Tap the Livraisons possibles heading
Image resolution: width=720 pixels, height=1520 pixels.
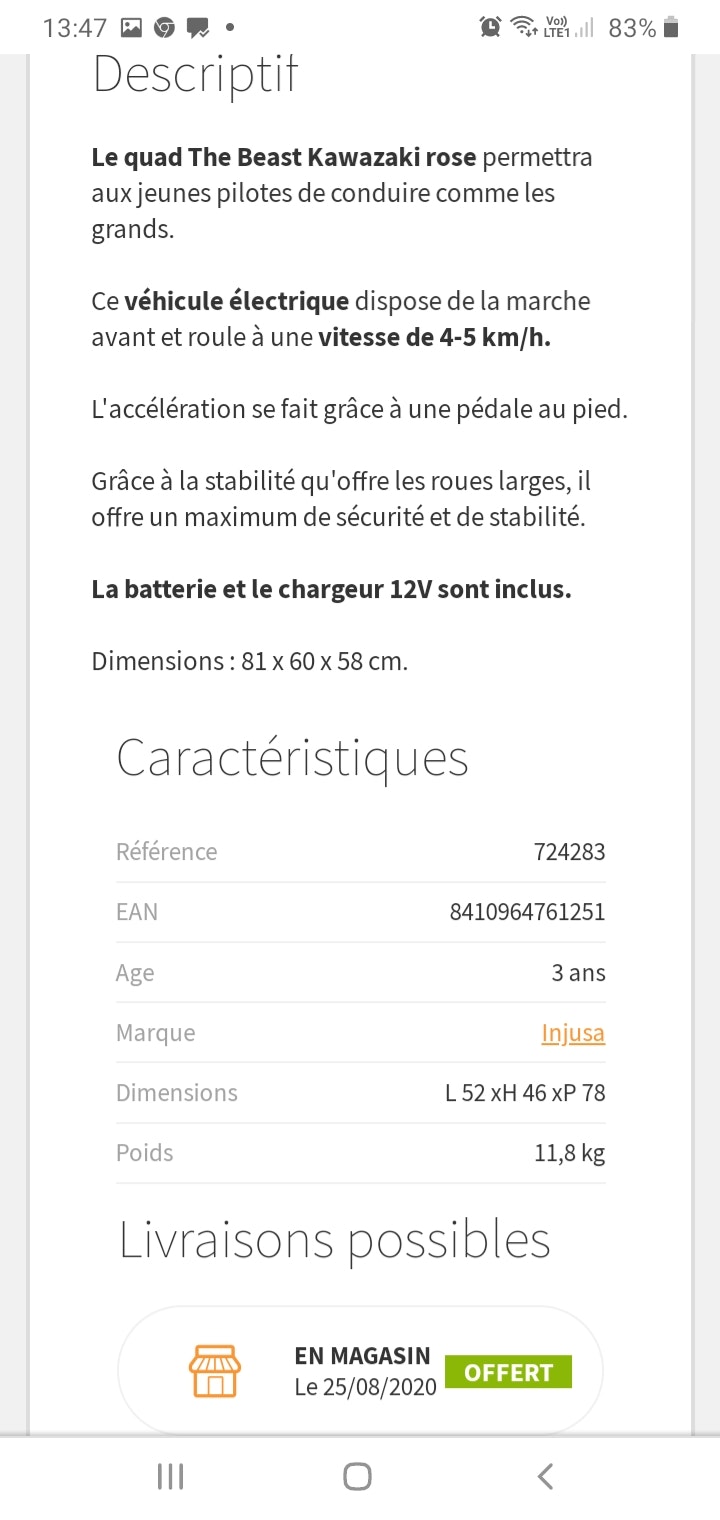pos(335,1240)
